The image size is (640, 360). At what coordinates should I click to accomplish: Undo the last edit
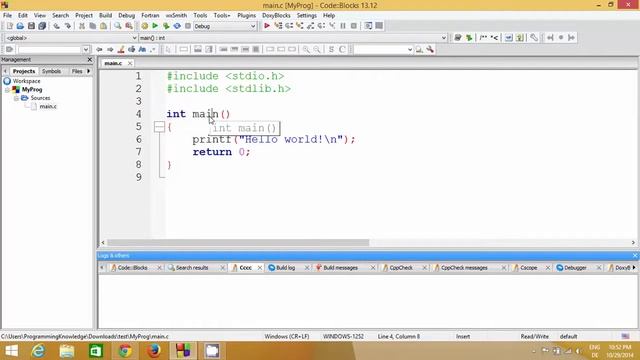pyautogui.click(x=56, y=26)
